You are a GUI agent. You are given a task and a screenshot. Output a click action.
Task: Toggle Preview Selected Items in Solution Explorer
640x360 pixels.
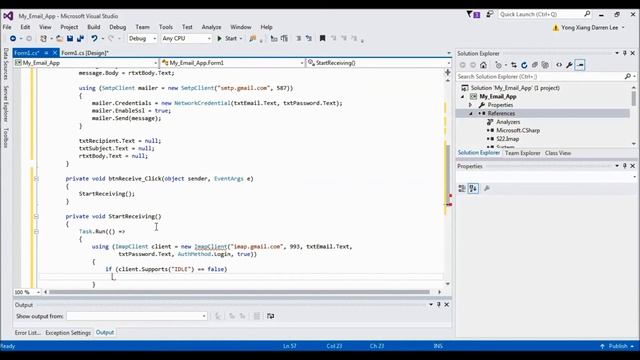580,65
